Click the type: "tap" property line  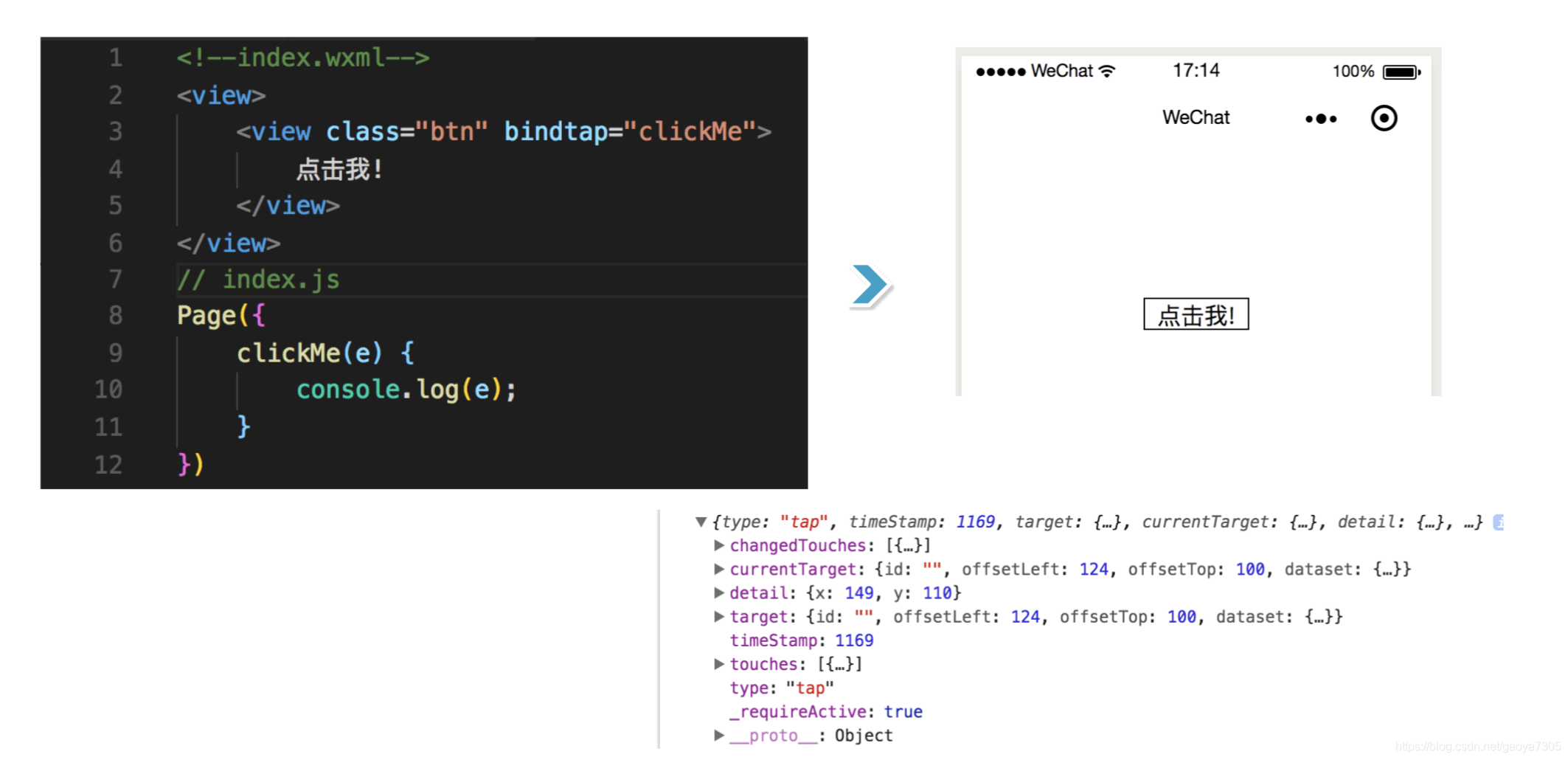pyautogui.click(x=781, y=688)
